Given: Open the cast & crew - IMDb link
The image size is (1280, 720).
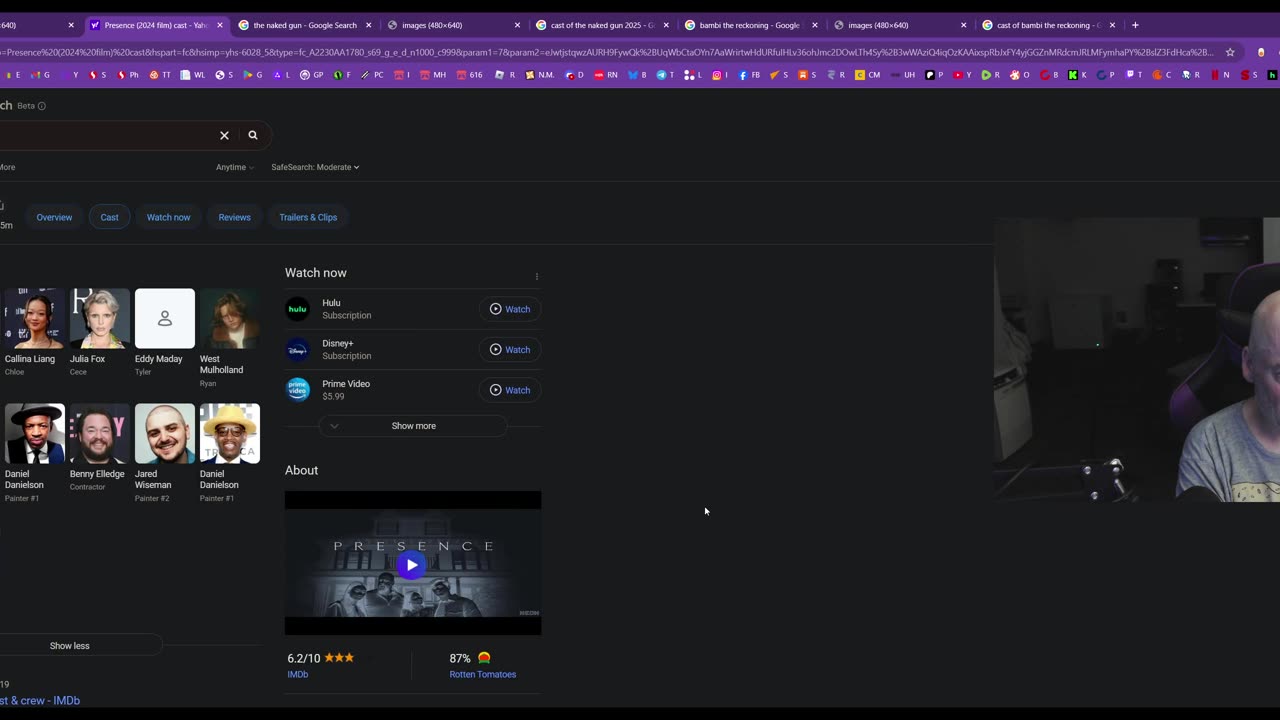Looking at the screenshot, I should (40, 701).
